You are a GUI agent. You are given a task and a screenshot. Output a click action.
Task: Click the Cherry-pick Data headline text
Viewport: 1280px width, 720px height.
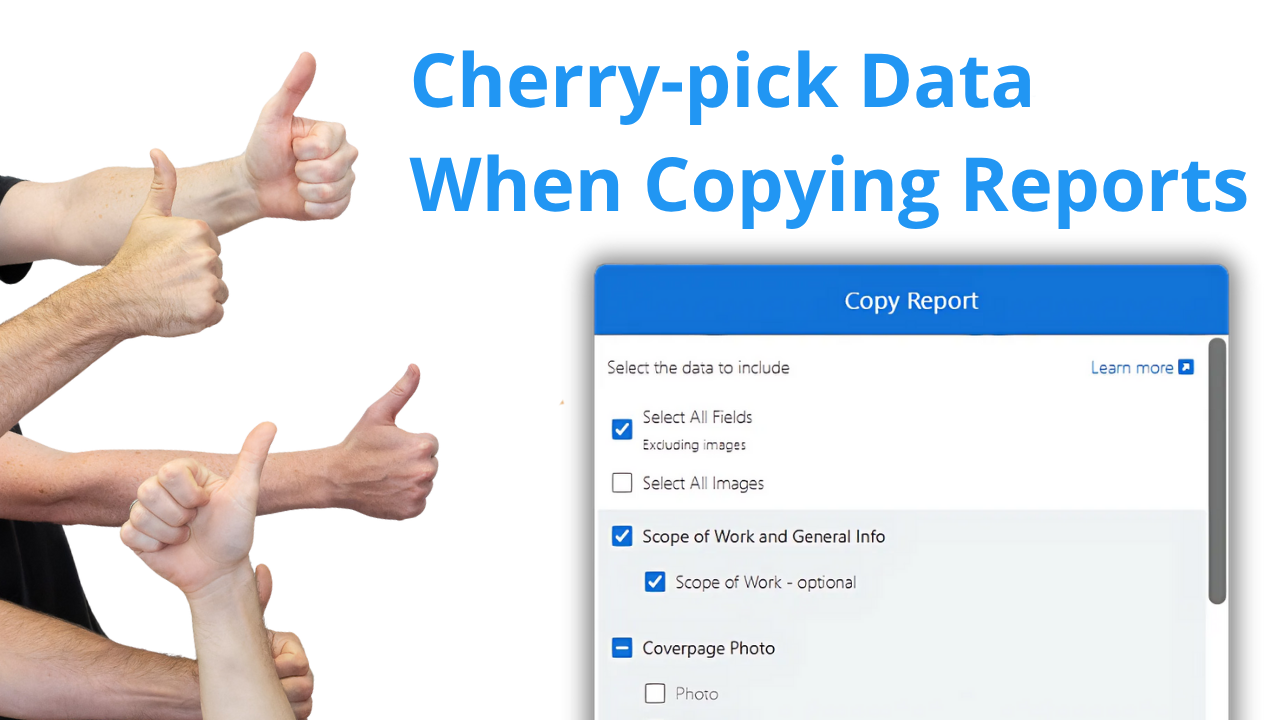point(722,82)
